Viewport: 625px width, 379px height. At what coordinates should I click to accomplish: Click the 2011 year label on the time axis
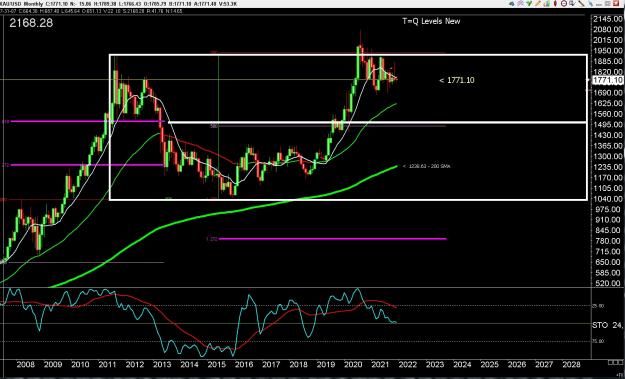(107, 364)
